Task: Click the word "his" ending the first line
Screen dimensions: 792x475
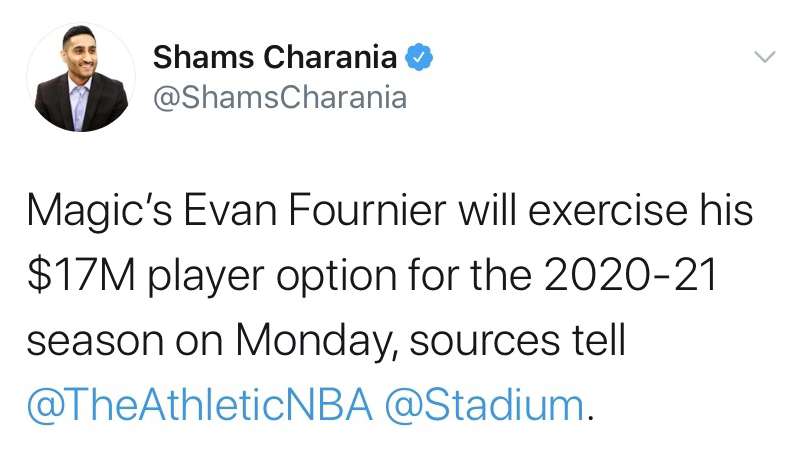Action: coord(726,210)
